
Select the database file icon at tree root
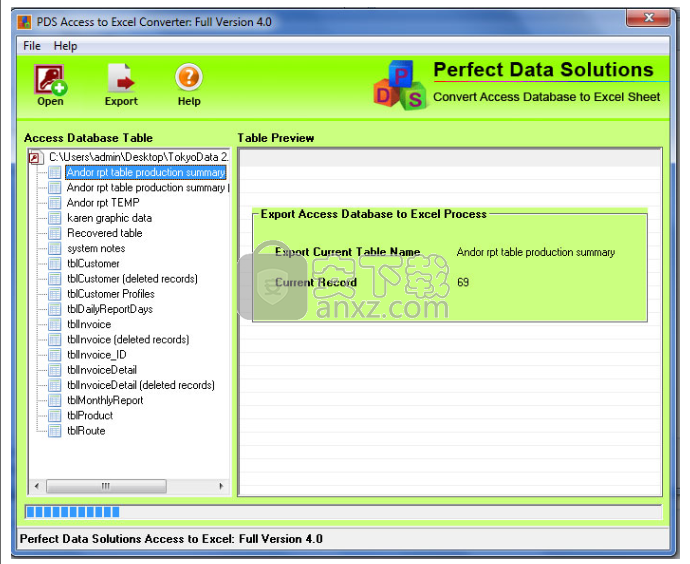pos(36,157)
